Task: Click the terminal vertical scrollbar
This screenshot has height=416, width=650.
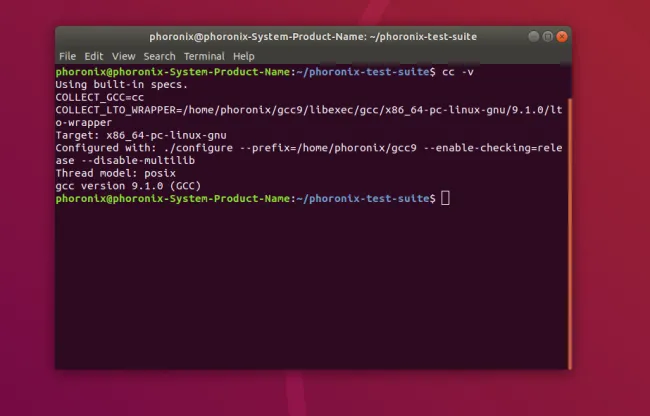Action: (570, 233)
